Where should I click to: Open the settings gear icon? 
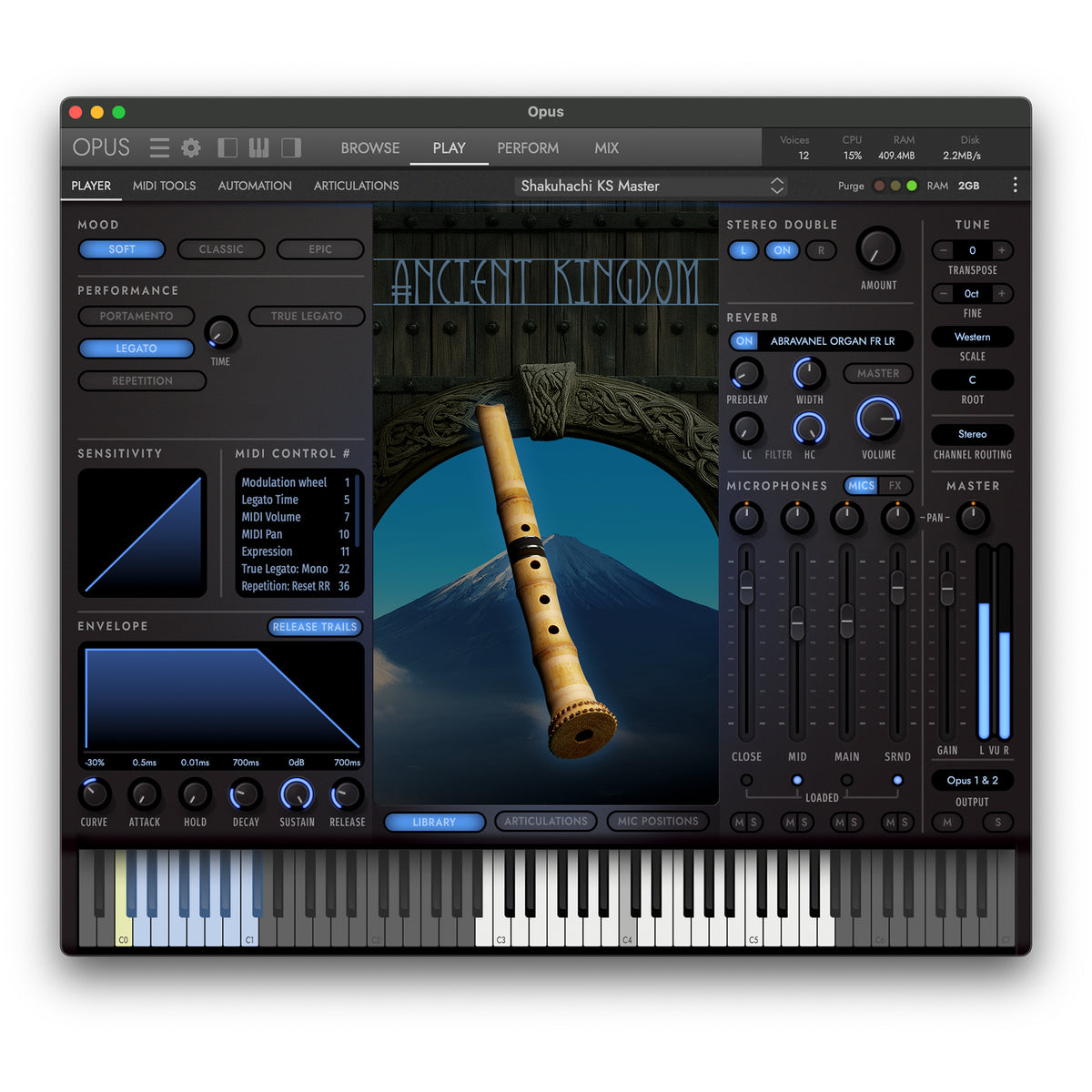click(x=191, y=147)
